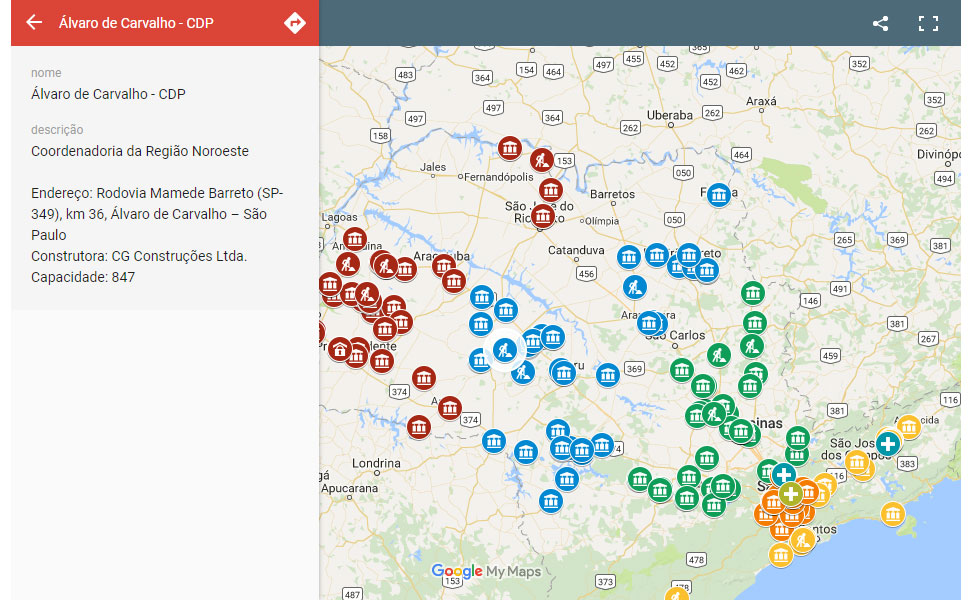Viewport: 968px width, 605px height.
Task: Click the Google My Maps logo
Action: (x=486, y=572)
